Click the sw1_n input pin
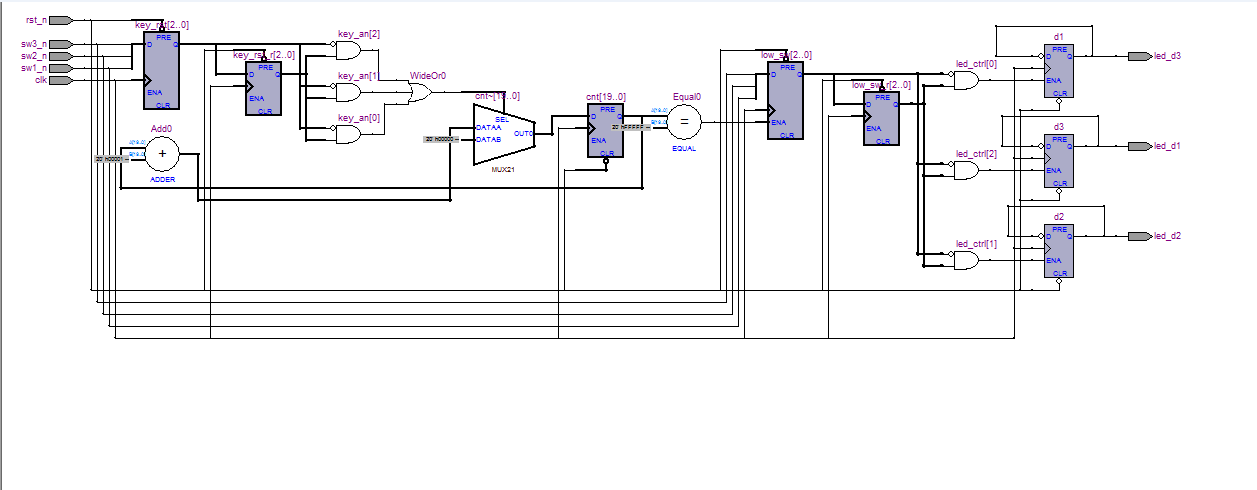 60,68
